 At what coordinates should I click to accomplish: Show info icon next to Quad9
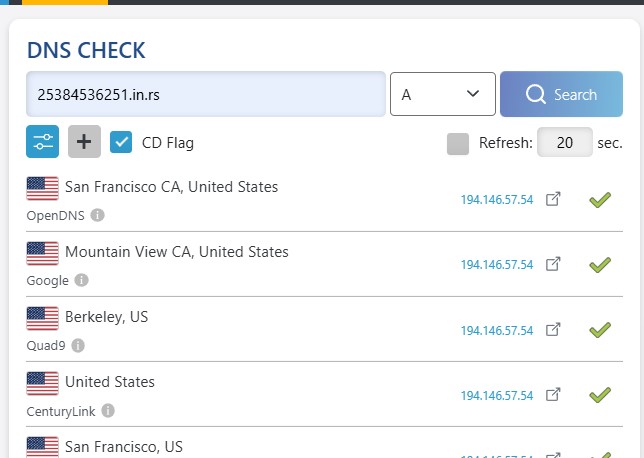tap(78, 345)
